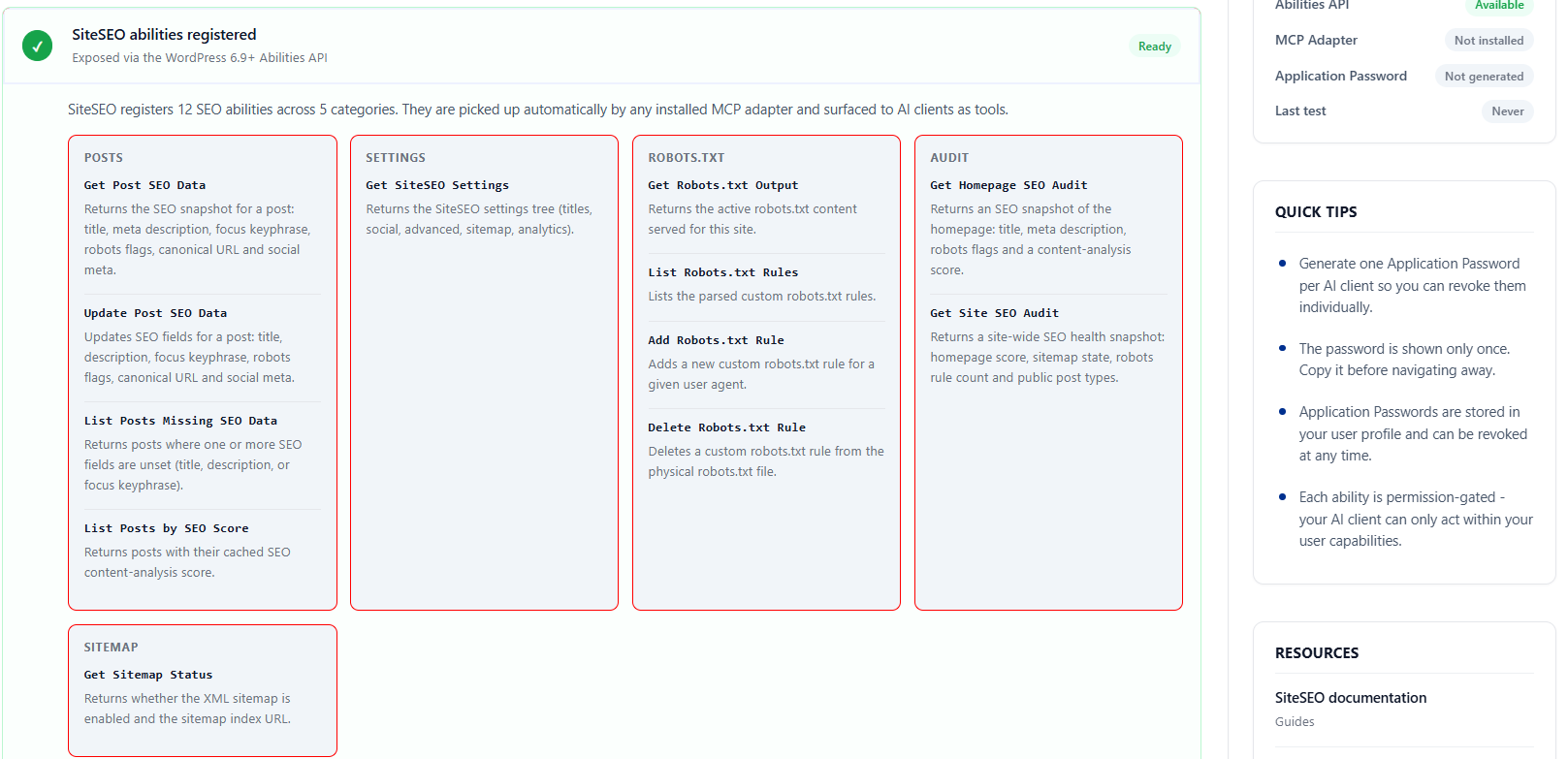Click 'Application Passwords are stored in your user profile' tip
The image size is (1568, 759).
(1413, 433)
